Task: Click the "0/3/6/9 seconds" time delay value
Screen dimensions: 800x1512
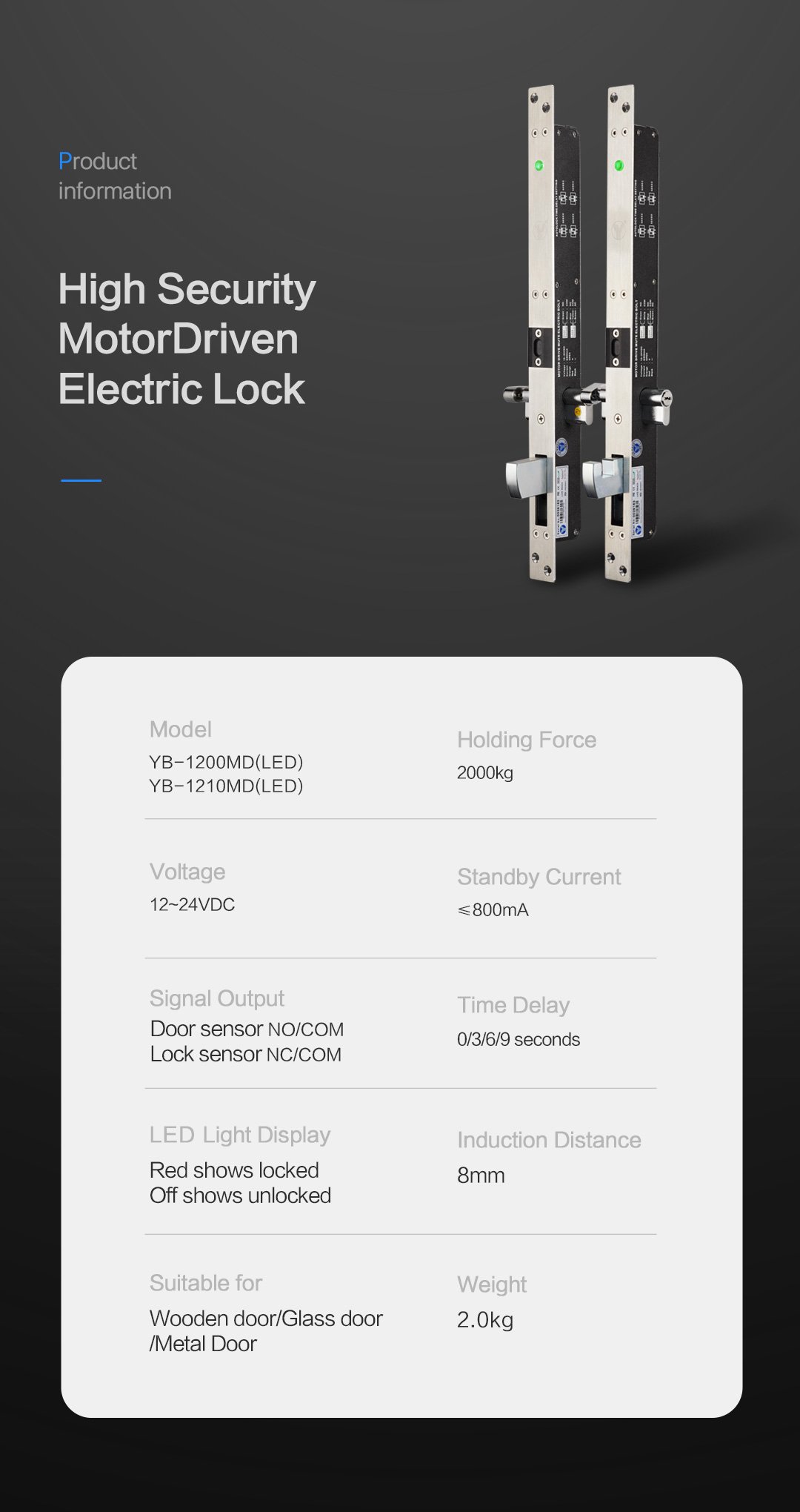Action: pos(518,1039)
